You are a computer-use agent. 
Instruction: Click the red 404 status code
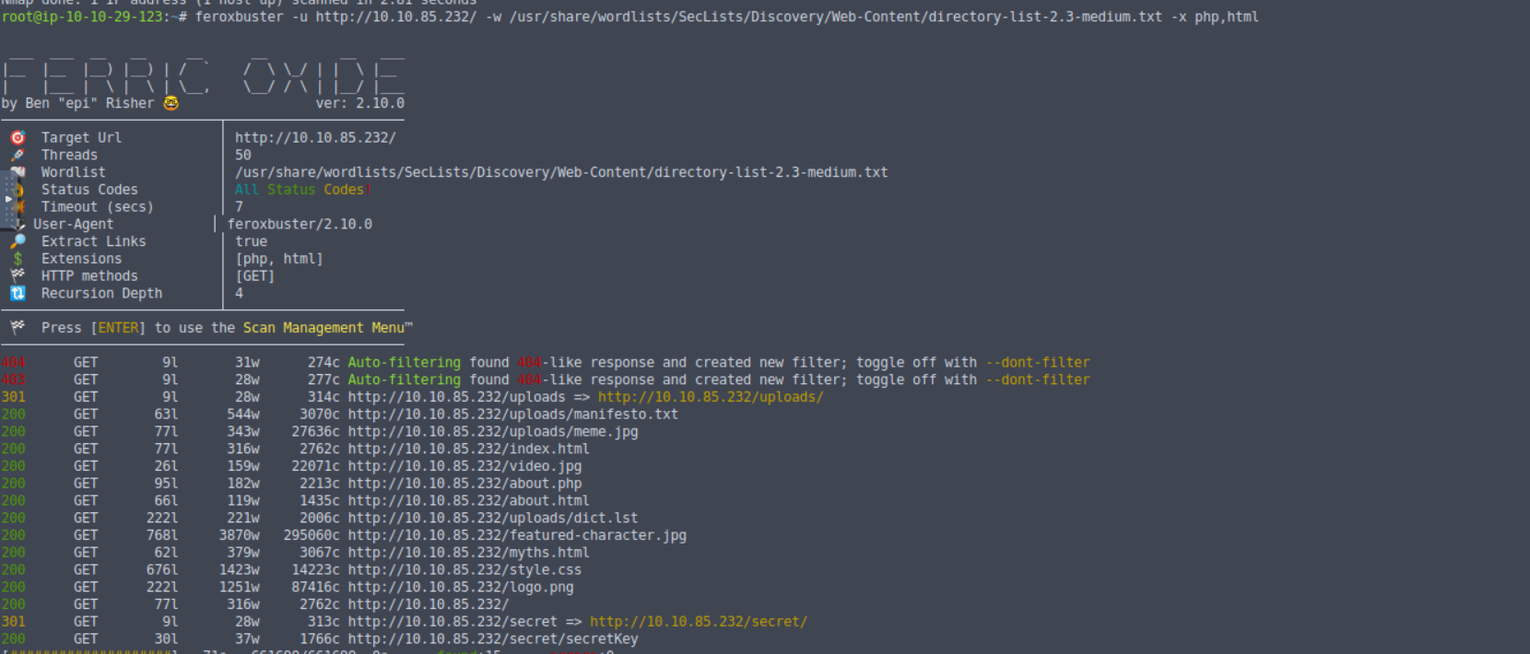pos(13,362)
